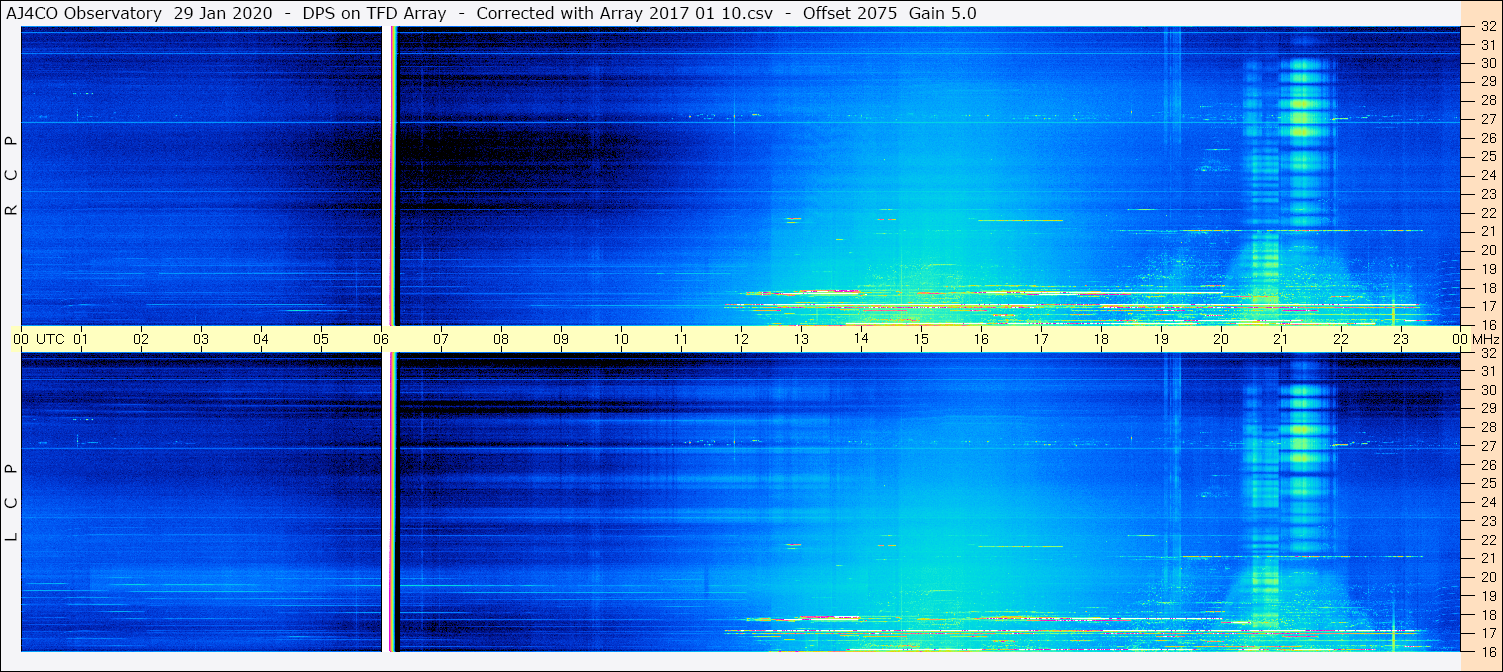Image resolution: width=1503 pixels, height=672 pixels.
Task: Click the 'UTC' label on the time axis
Action: pyautogui.click(x=50, y=339)
